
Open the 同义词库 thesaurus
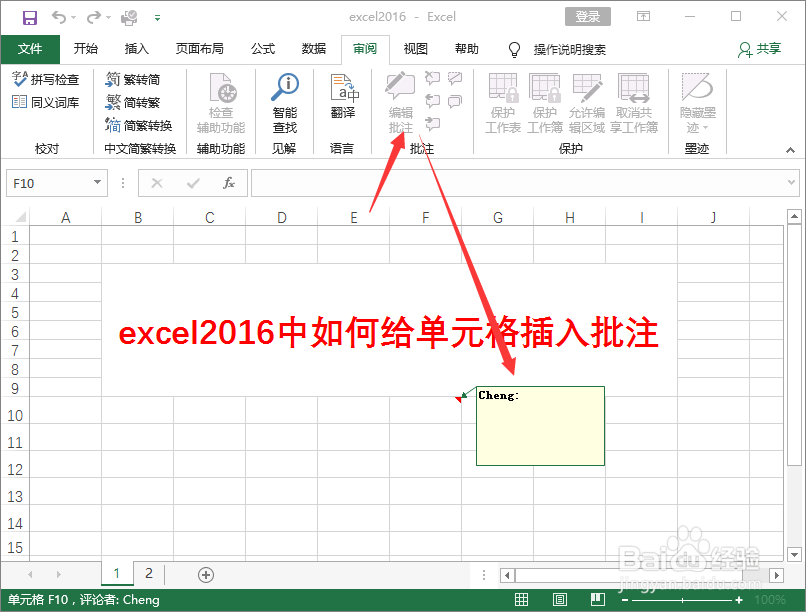coord(46,102)
